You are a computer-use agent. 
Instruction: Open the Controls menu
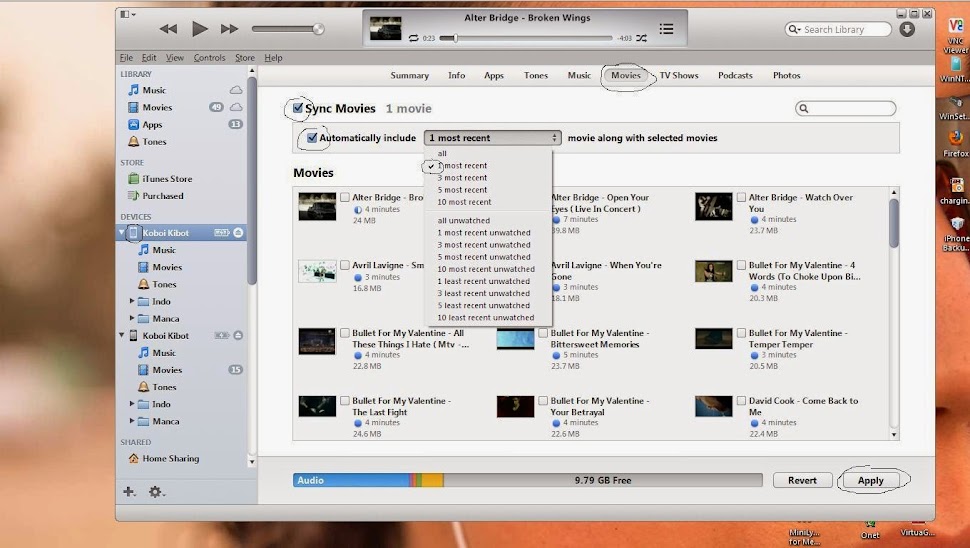coord(209,58)
